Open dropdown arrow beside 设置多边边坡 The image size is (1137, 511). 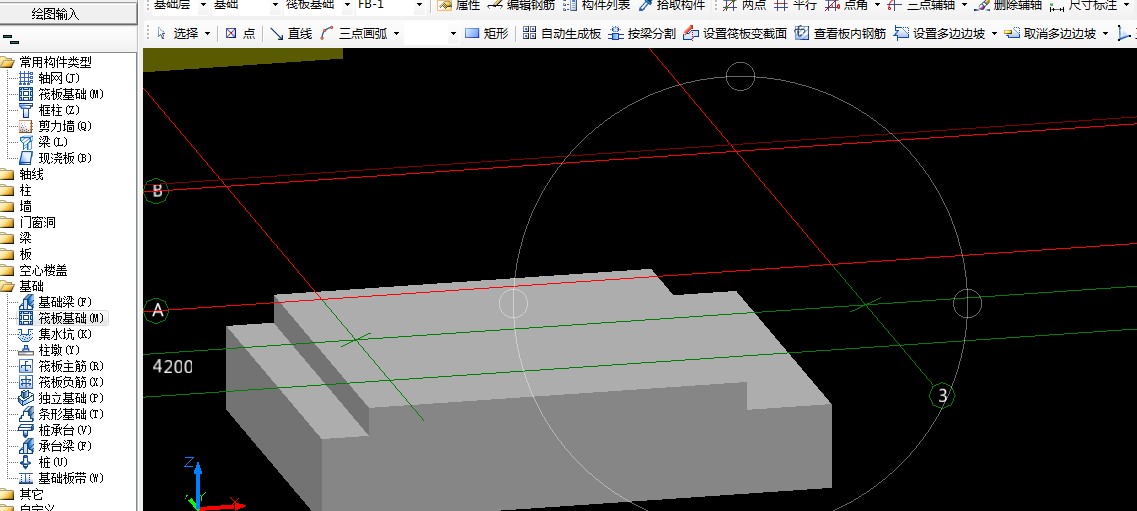[993, 33]
